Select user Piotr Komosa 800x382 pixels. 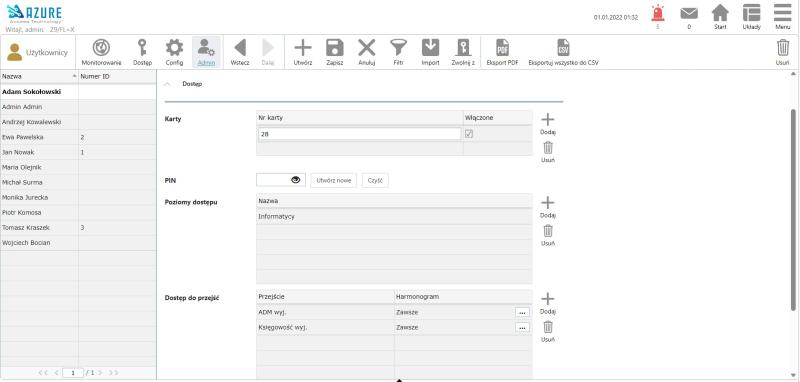pyautogui.click(x=78, y=212)
